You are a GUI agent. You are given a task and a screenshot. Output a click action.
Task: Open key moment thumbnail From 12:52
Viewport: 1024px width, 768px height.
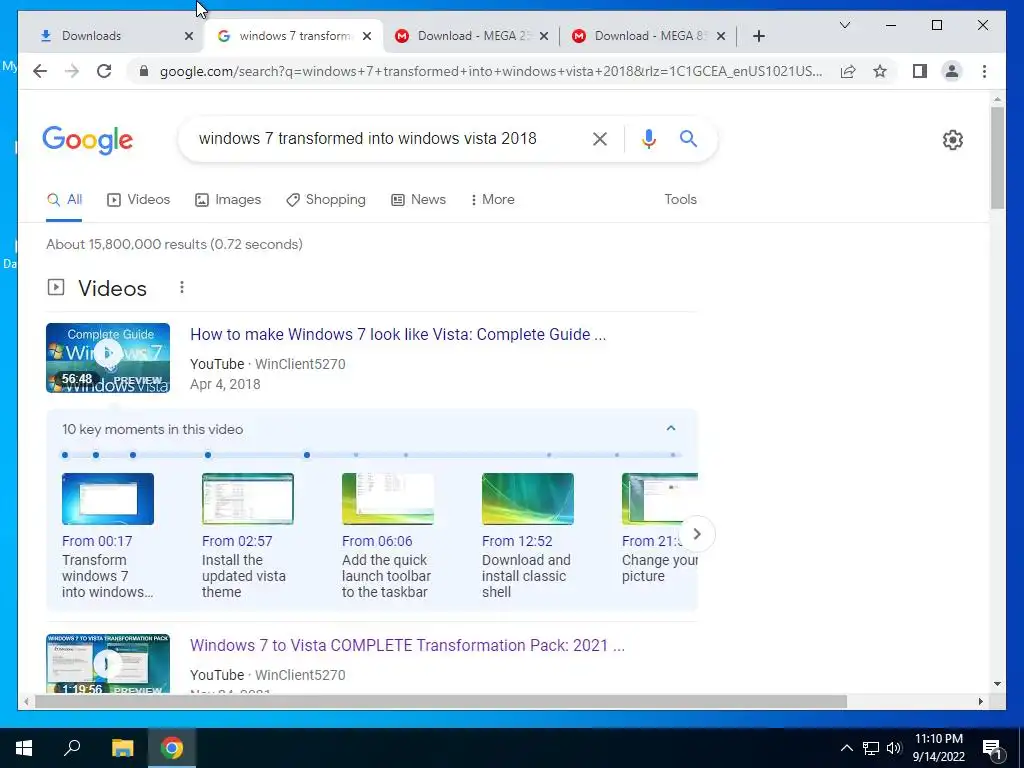tap(528, 499)
